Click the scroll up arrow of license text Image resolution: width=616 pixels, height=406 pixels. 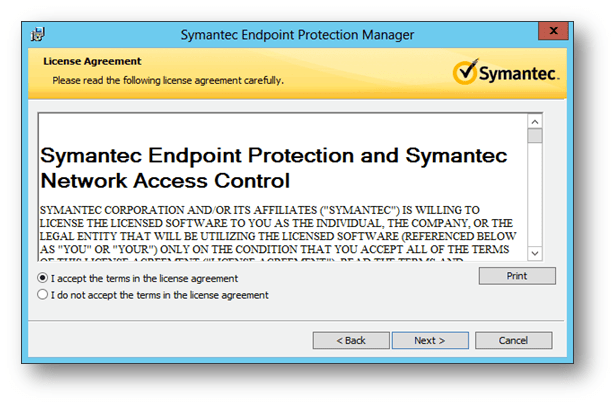[x=535, y=120]
